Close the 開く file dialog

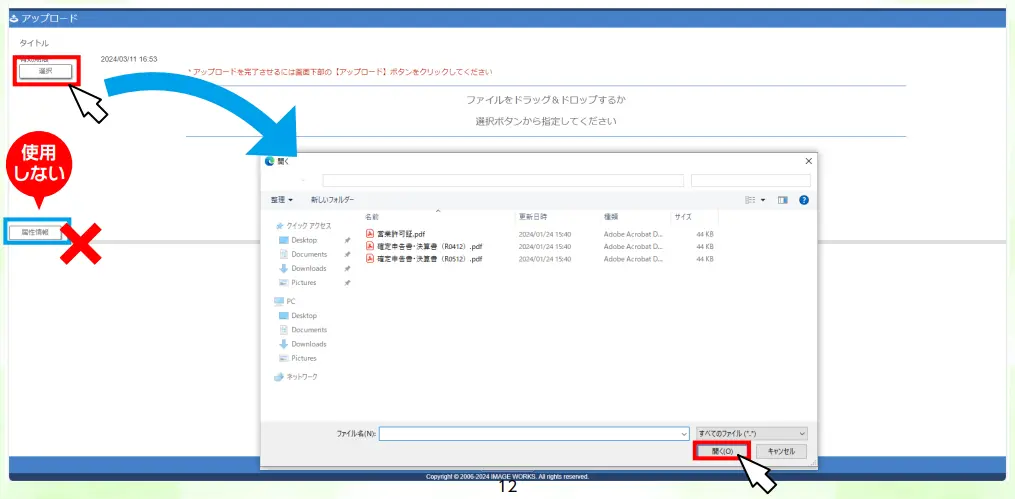pos(808,161)
